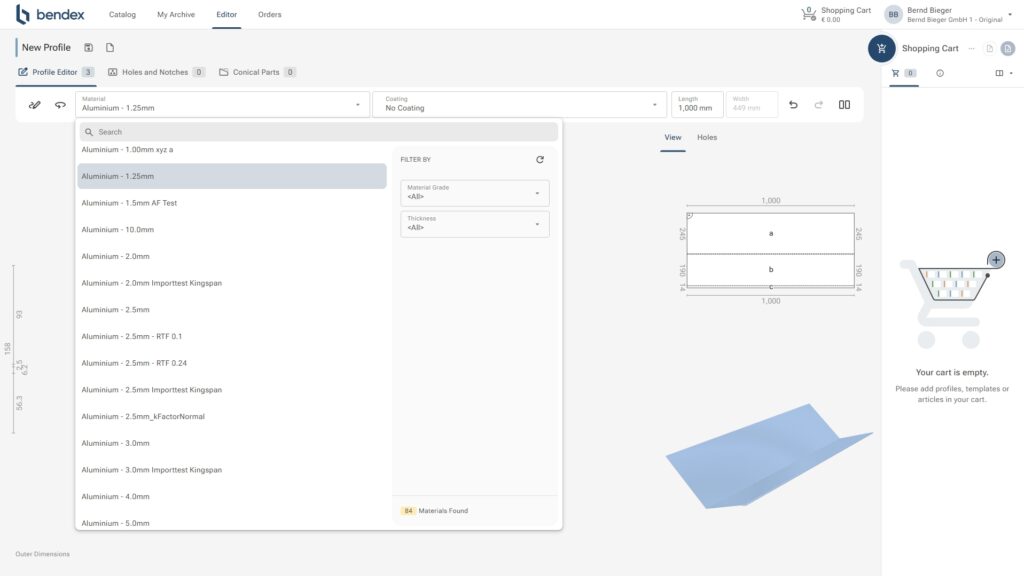The image size is (1024, 576).
Task: Expand the Thickness filter dropdown
Action: point(475,223)
